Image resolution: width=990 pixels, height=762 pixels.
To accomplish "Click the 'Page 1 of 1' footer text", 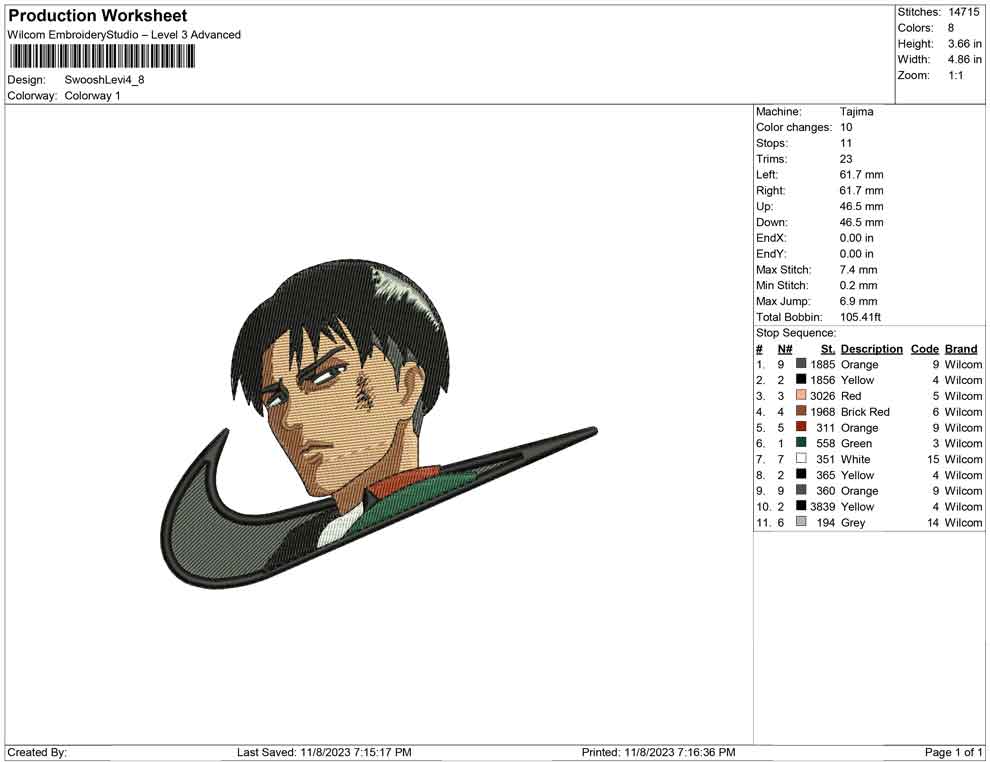I will (953, 752).
